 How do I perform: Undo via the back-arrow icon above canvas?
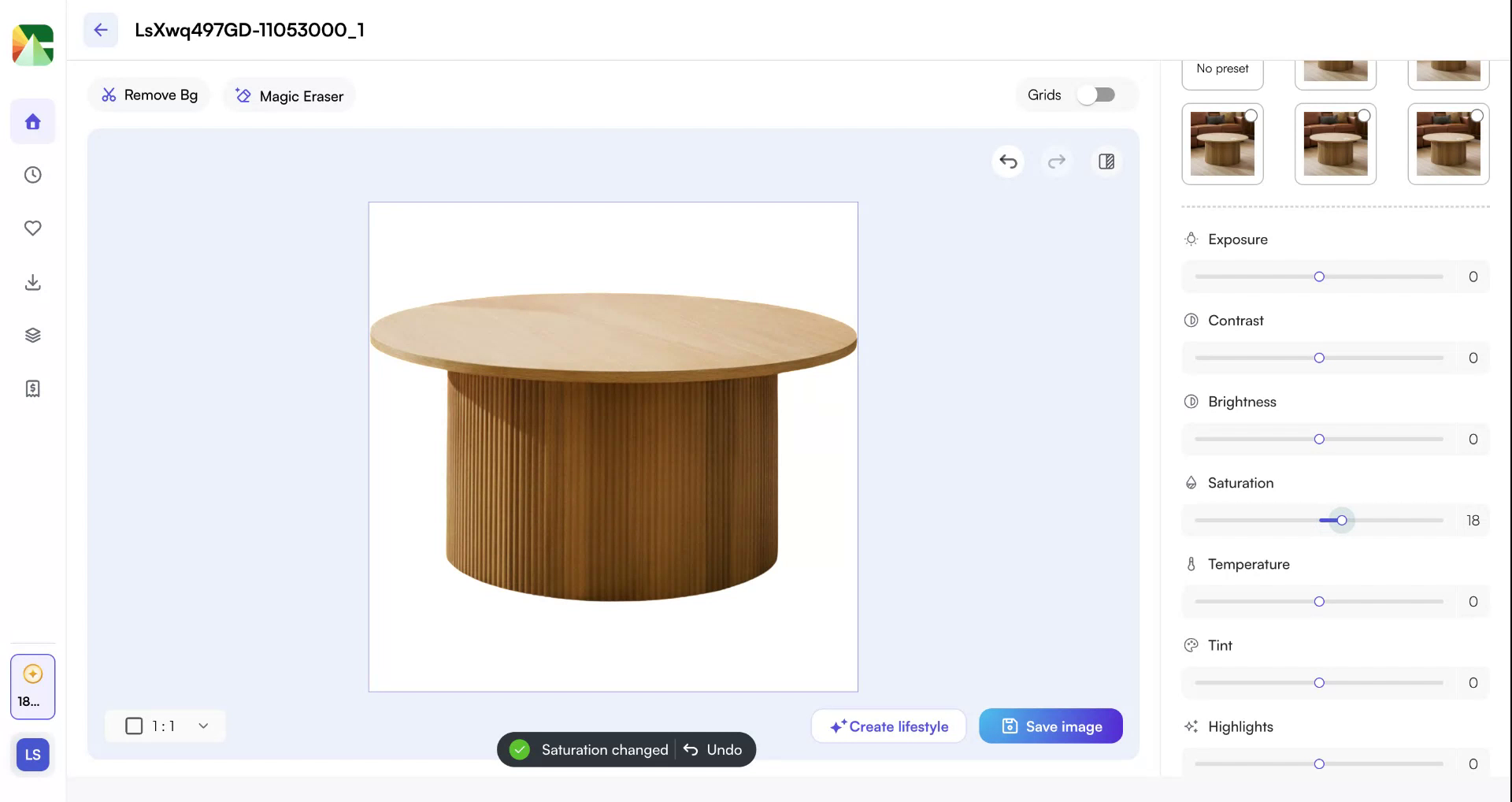(x=1008, y=162)
